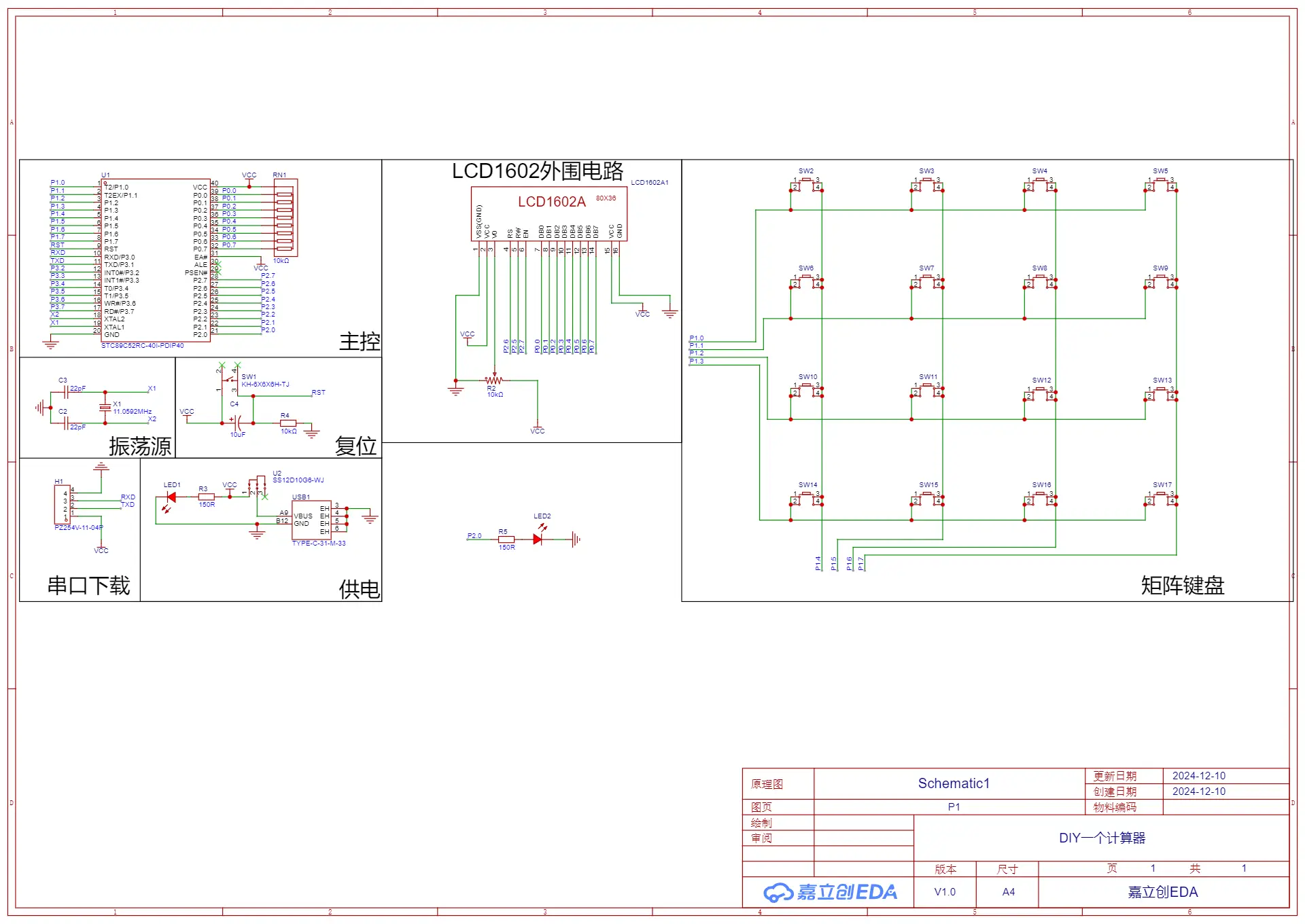Click the 嘉立创EDA logo in title block
This screenshot has height=924, width=1305.
(830, 892)
